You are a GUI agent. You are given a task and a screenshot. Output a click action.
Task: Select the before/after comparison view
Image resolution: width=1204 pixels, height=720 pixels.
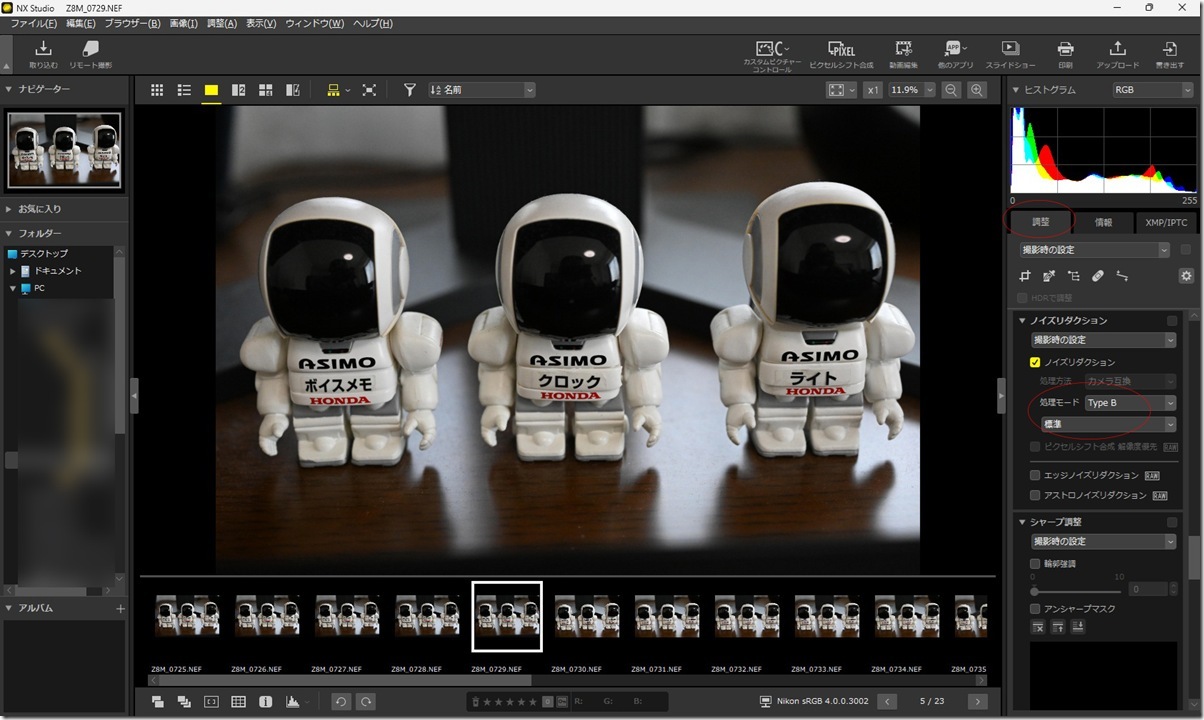pos(292,90)
